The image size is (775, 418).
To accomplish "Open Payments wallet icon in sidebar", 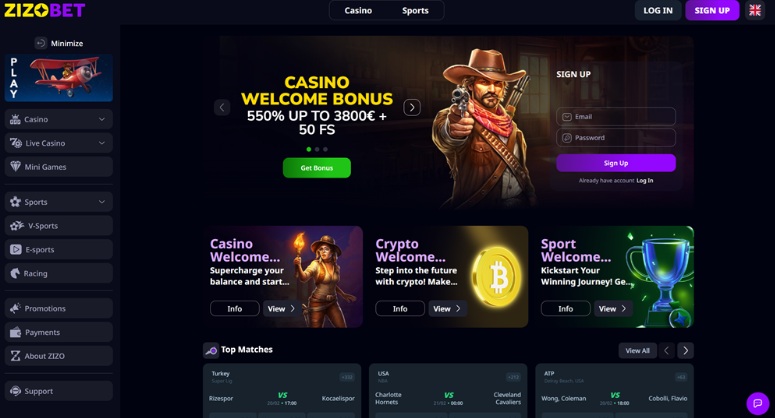I will 16,332.
